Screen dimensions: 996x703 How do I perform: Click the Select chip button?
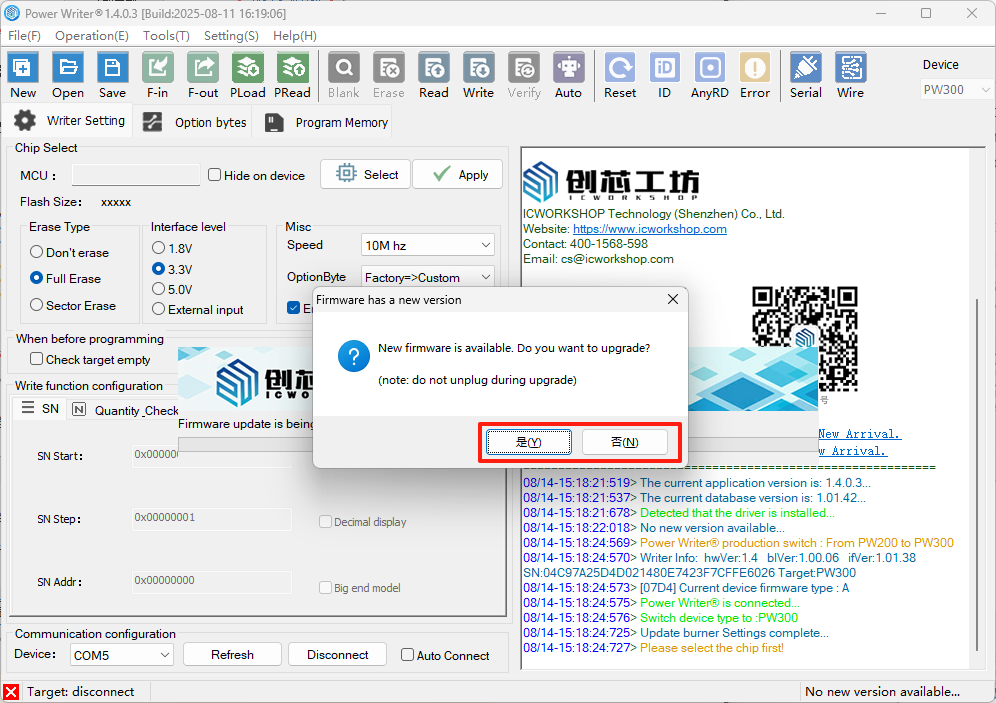tap(366, 174)
